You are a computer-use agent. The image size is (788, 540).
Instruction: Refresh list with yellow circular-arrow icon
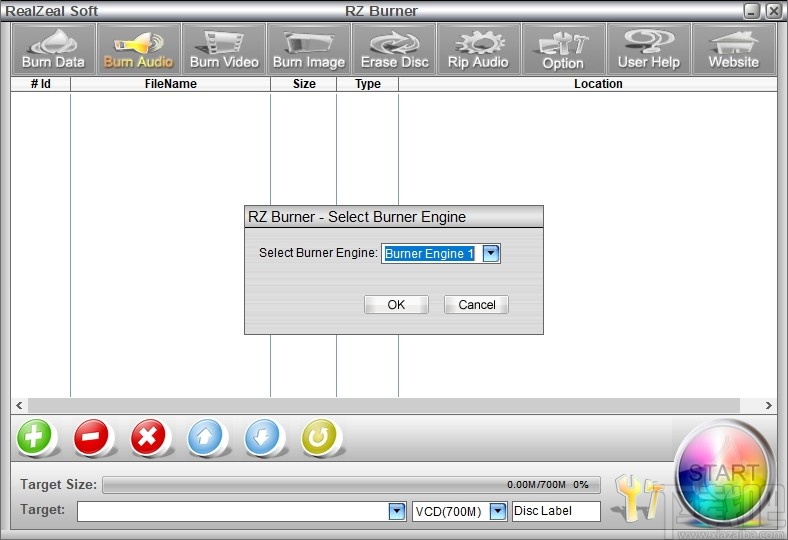[319, 437]
